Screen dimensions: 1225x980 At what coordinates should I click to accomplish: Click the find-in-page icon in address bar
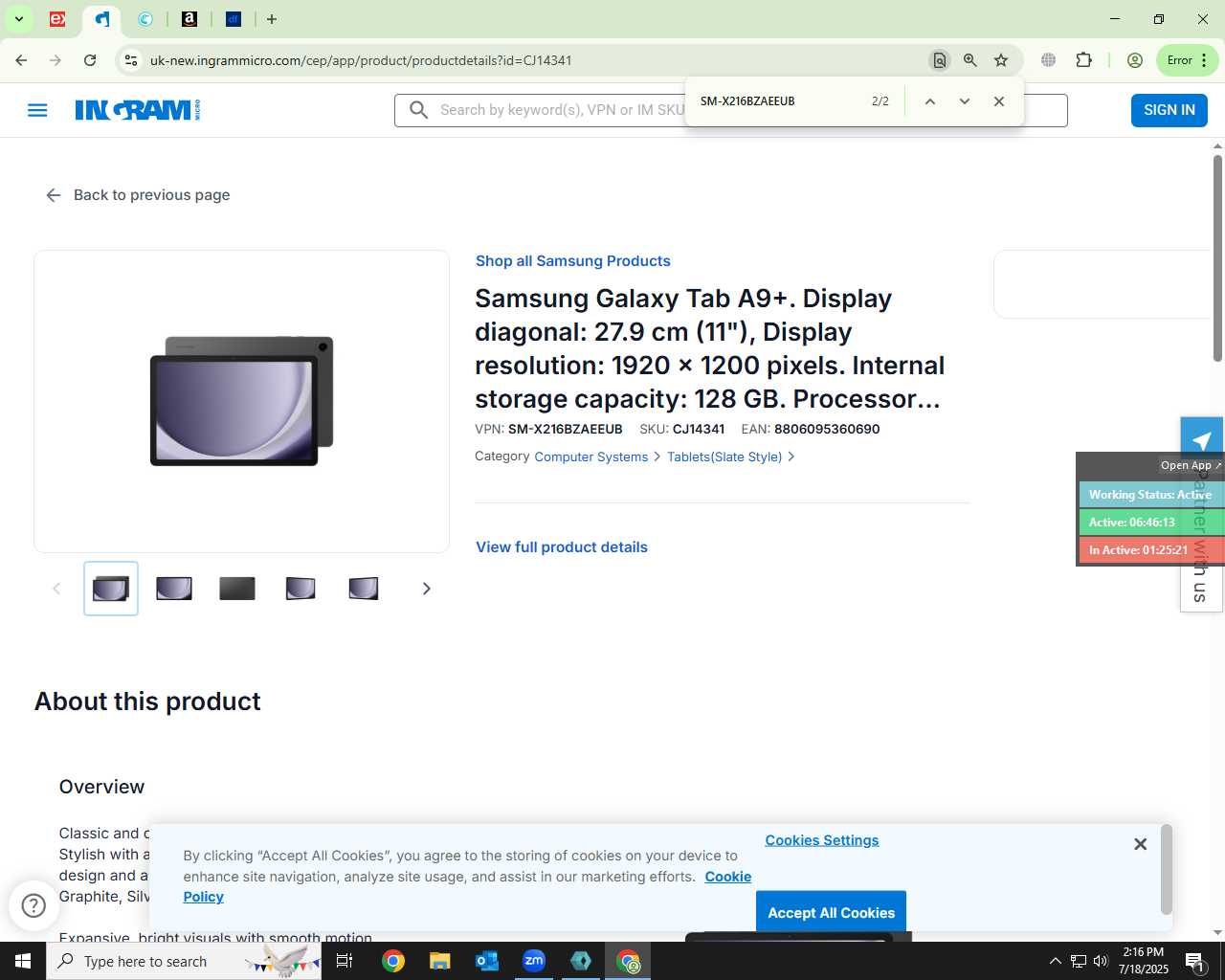click(x=940, y=60)
